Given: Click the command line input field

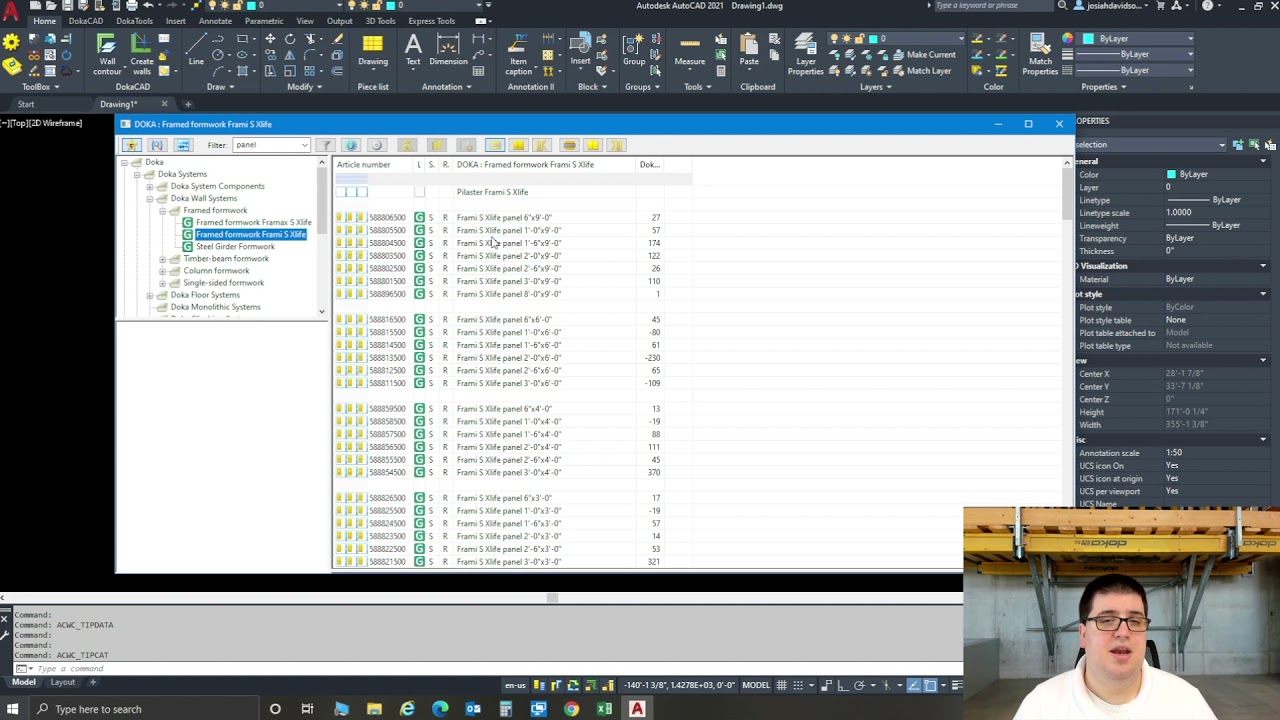Looking at the screenshot, I should click(x=495, y=668).
